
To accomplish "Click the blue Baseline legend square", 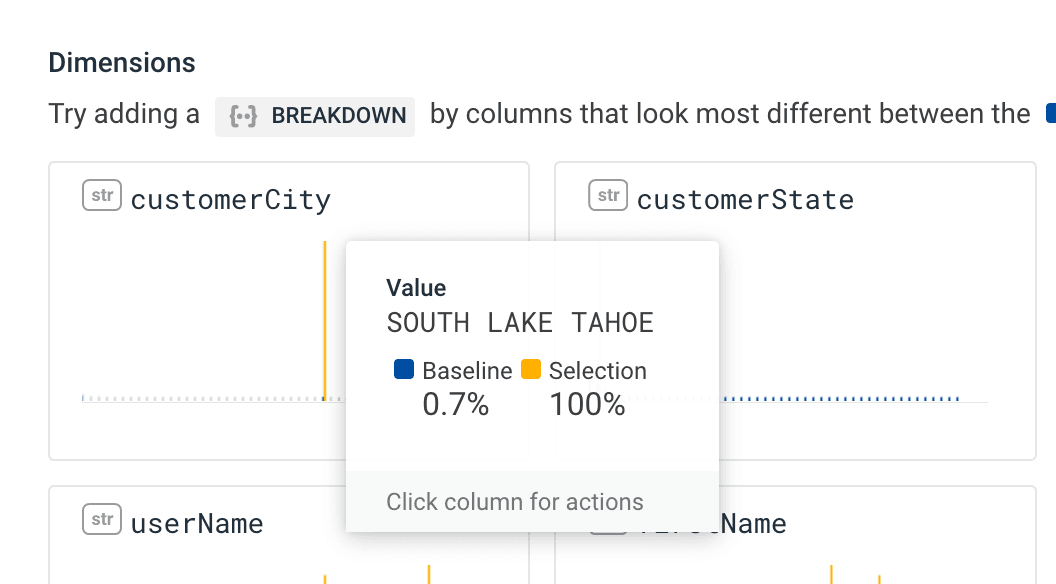I will click(x=404, y=370).
